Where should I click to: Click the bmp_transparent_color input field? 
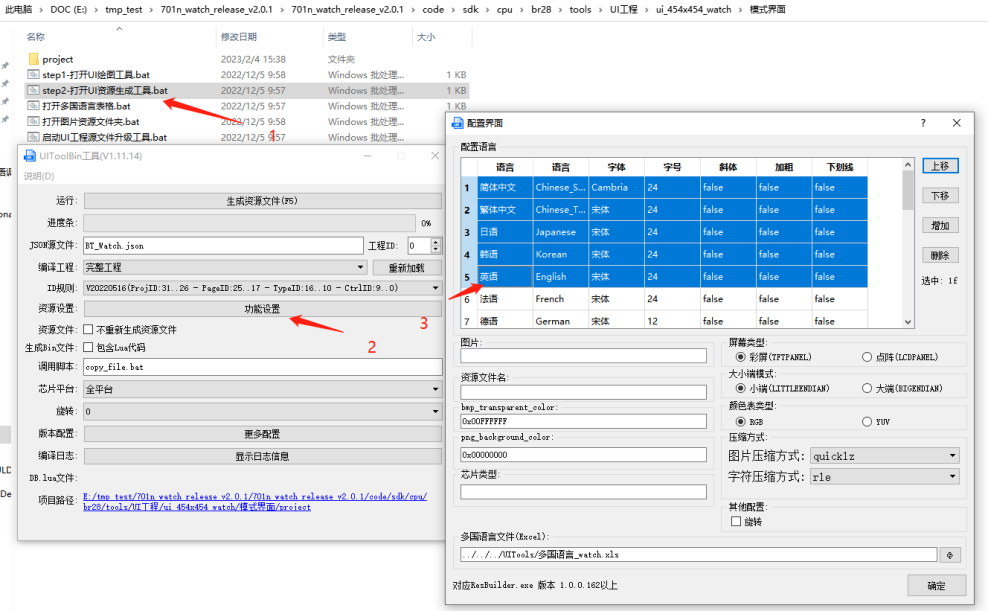click(x=583, y=421)
